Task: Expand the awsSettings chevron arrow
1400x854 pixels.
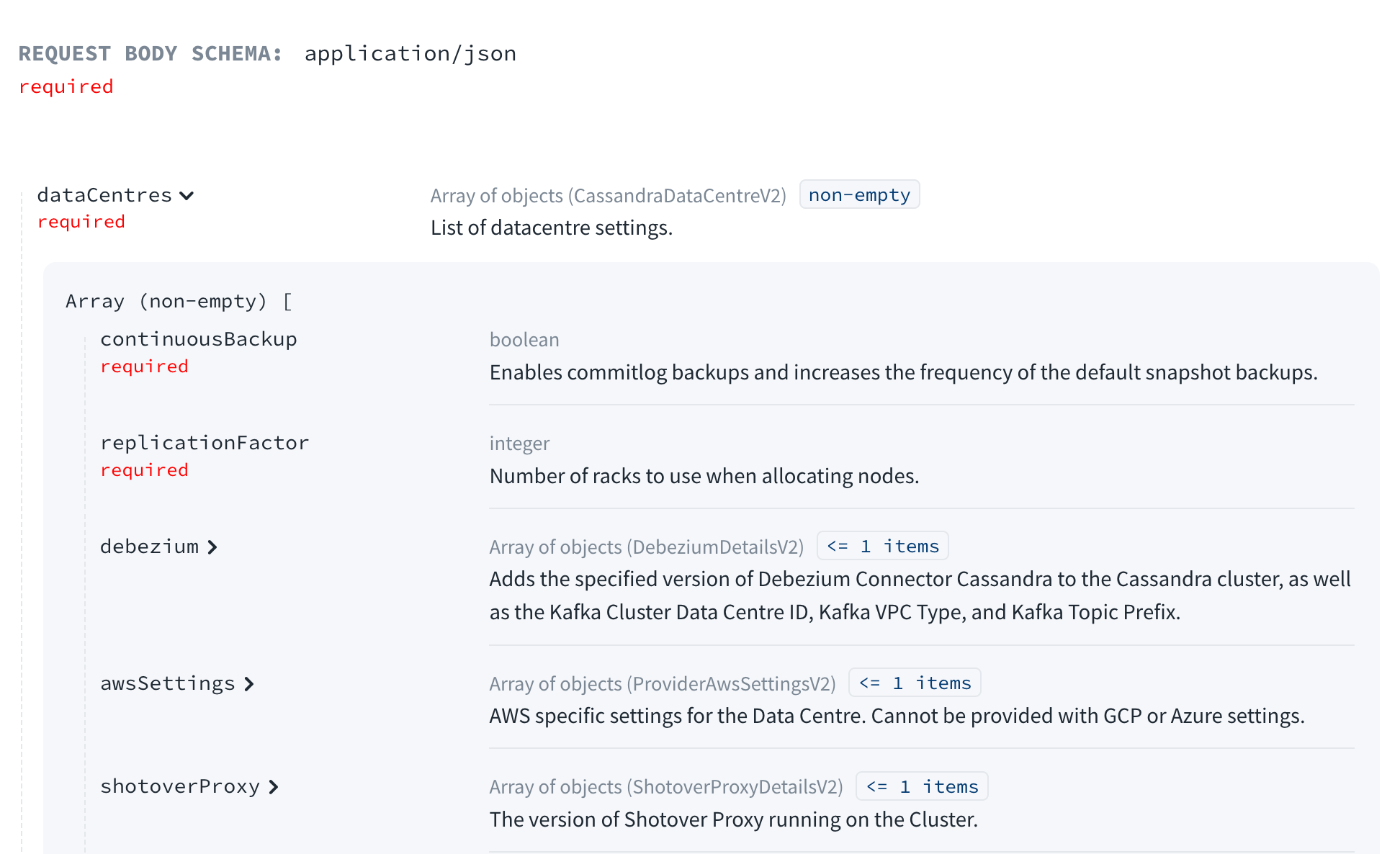Action: pyautogui.click(x=249, y=684)
